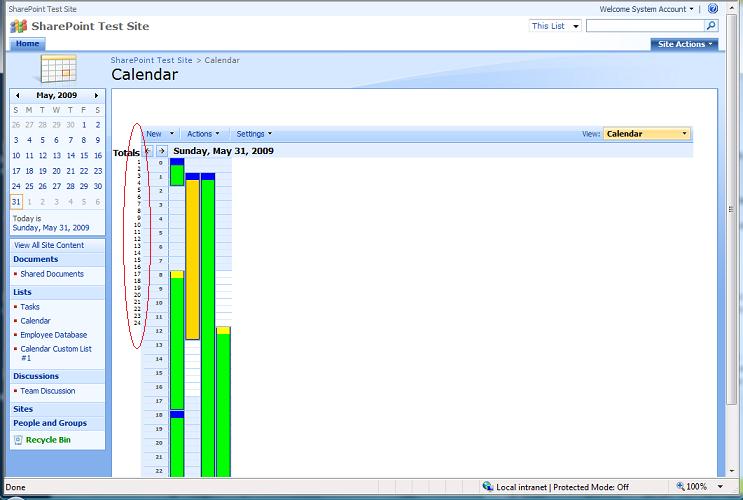Image resolution: width=743 pixels, height=500 pixels.
Task: Expand the Actions menu
Action: tap(203, 134)
